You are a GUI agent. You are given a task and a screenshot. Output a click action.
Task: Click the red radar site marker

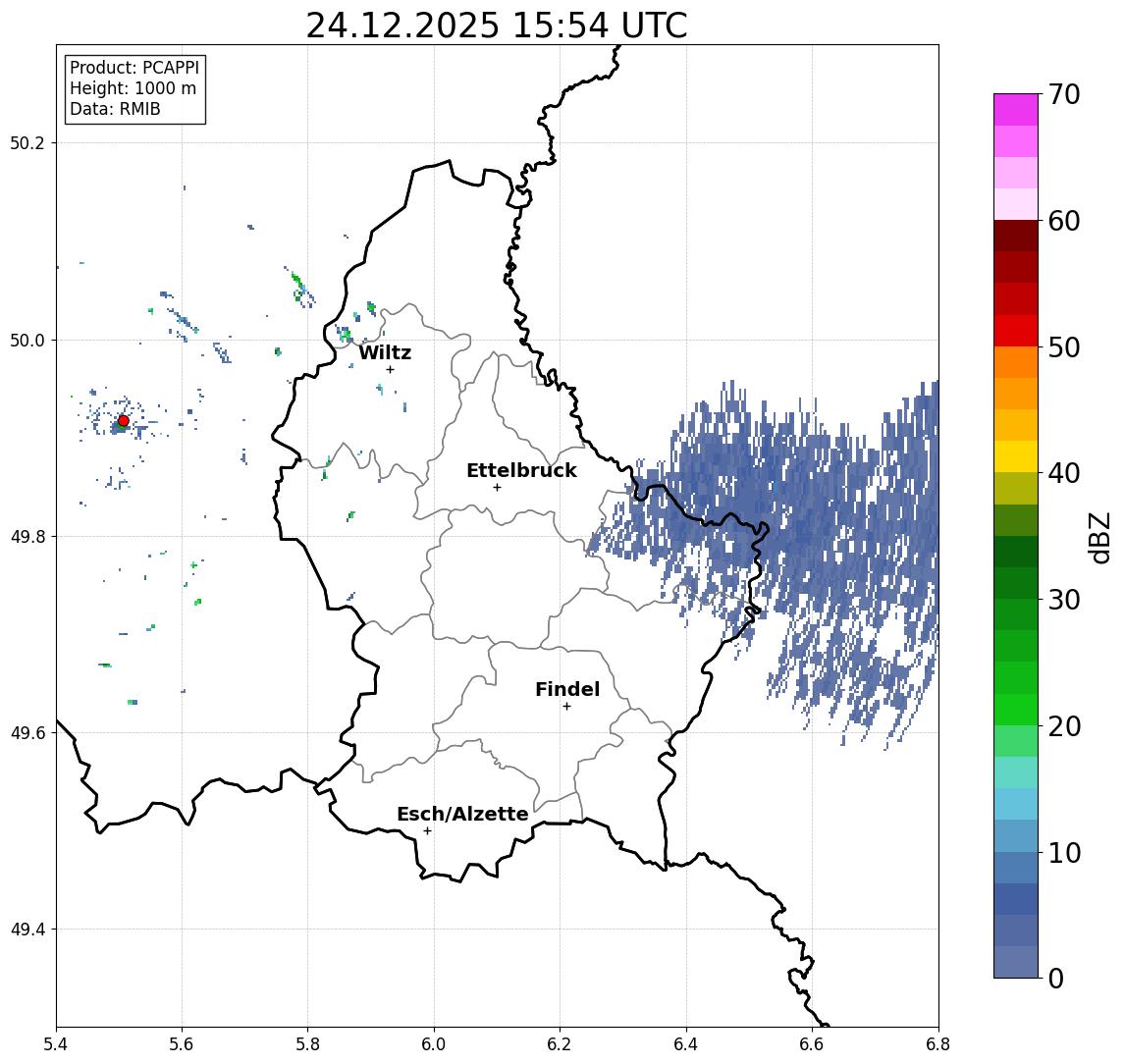124,421
